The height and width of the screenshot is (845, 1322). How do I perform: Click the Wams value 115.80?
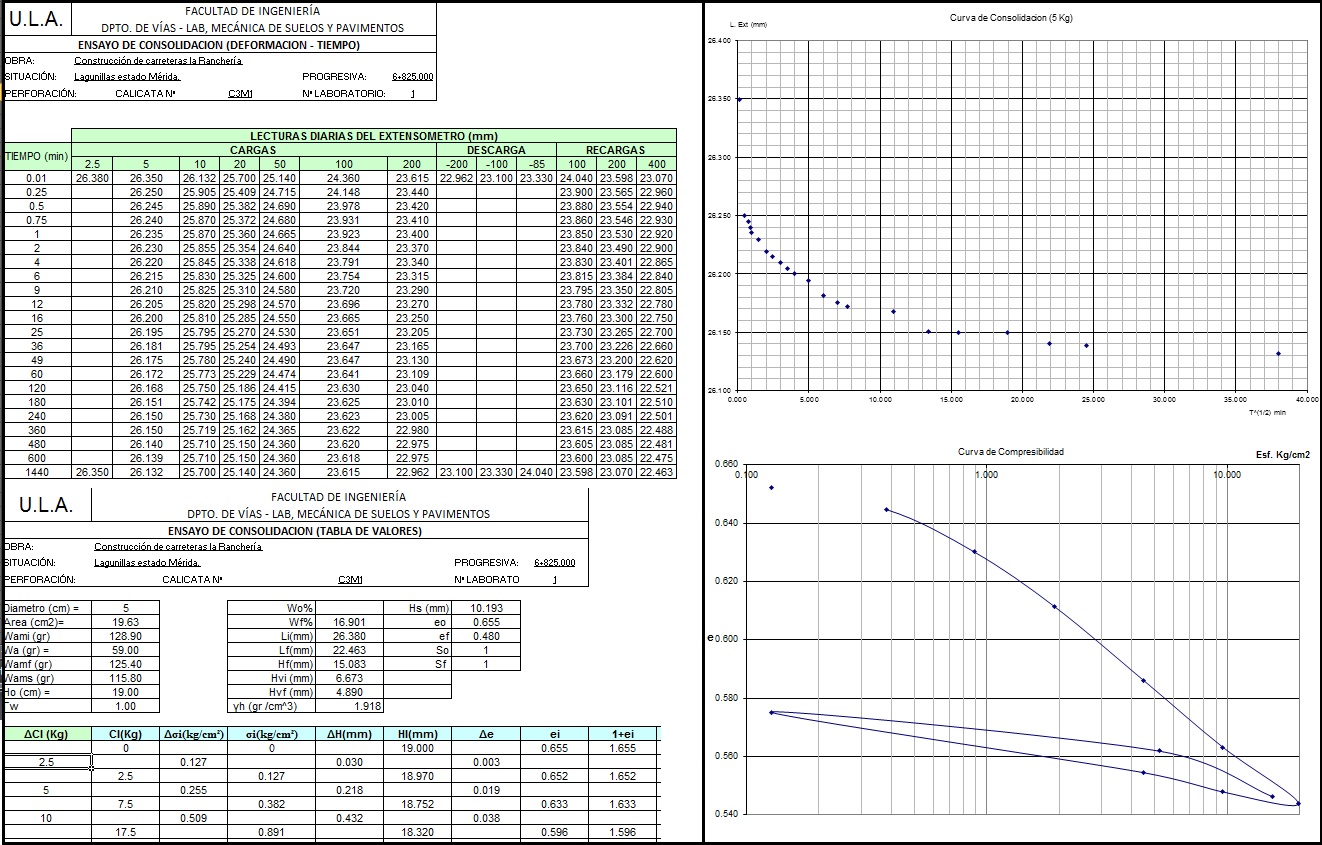point(125,678)
